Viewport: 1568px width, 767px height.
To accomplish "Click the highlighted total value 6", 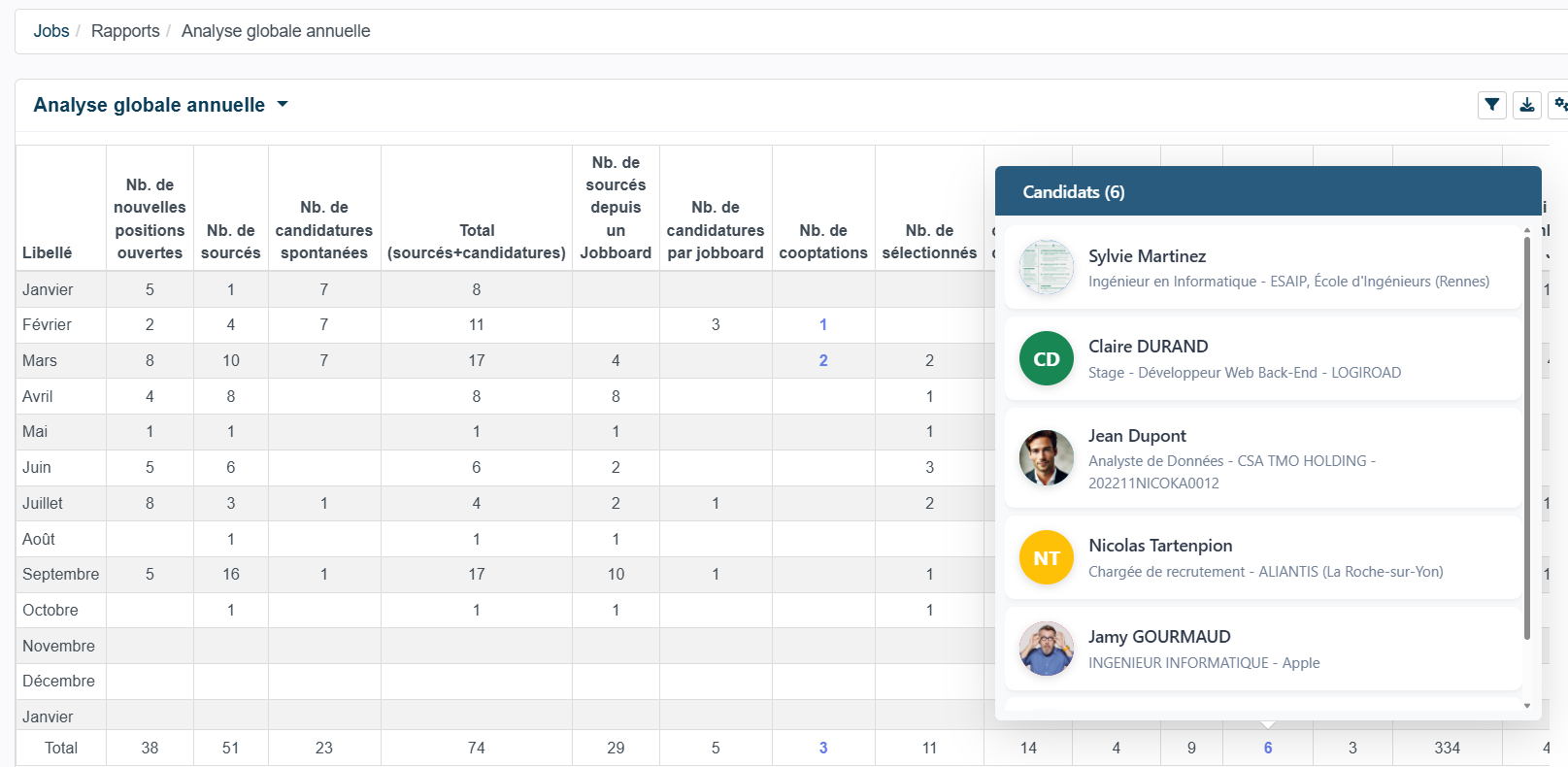I will point(1268,748).
